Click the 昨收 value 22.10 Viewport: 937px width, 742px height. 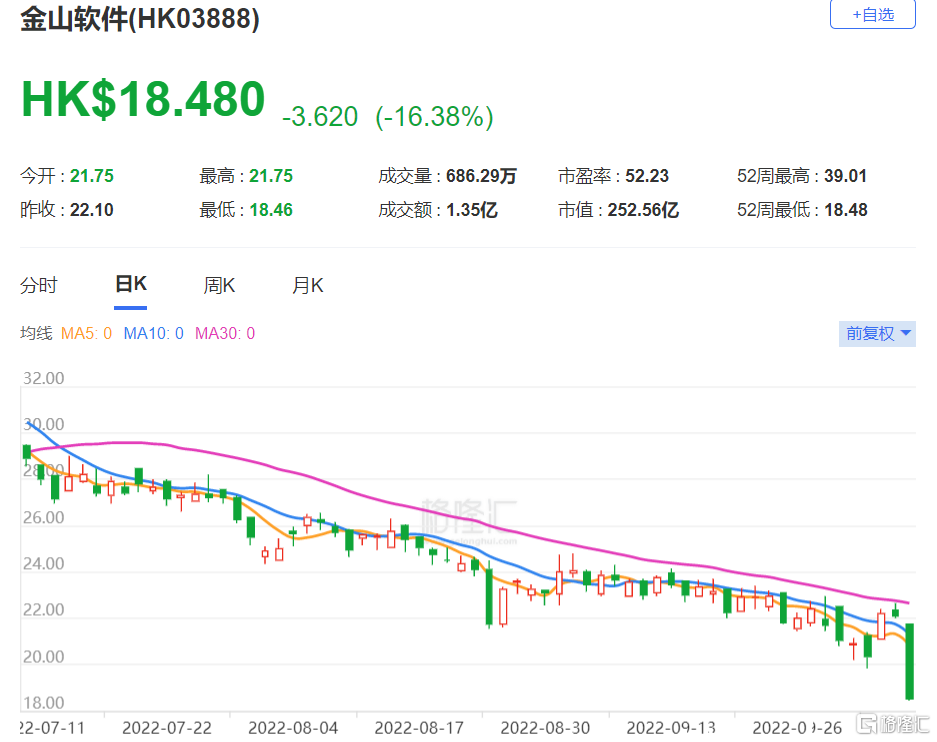click(91, 210)
